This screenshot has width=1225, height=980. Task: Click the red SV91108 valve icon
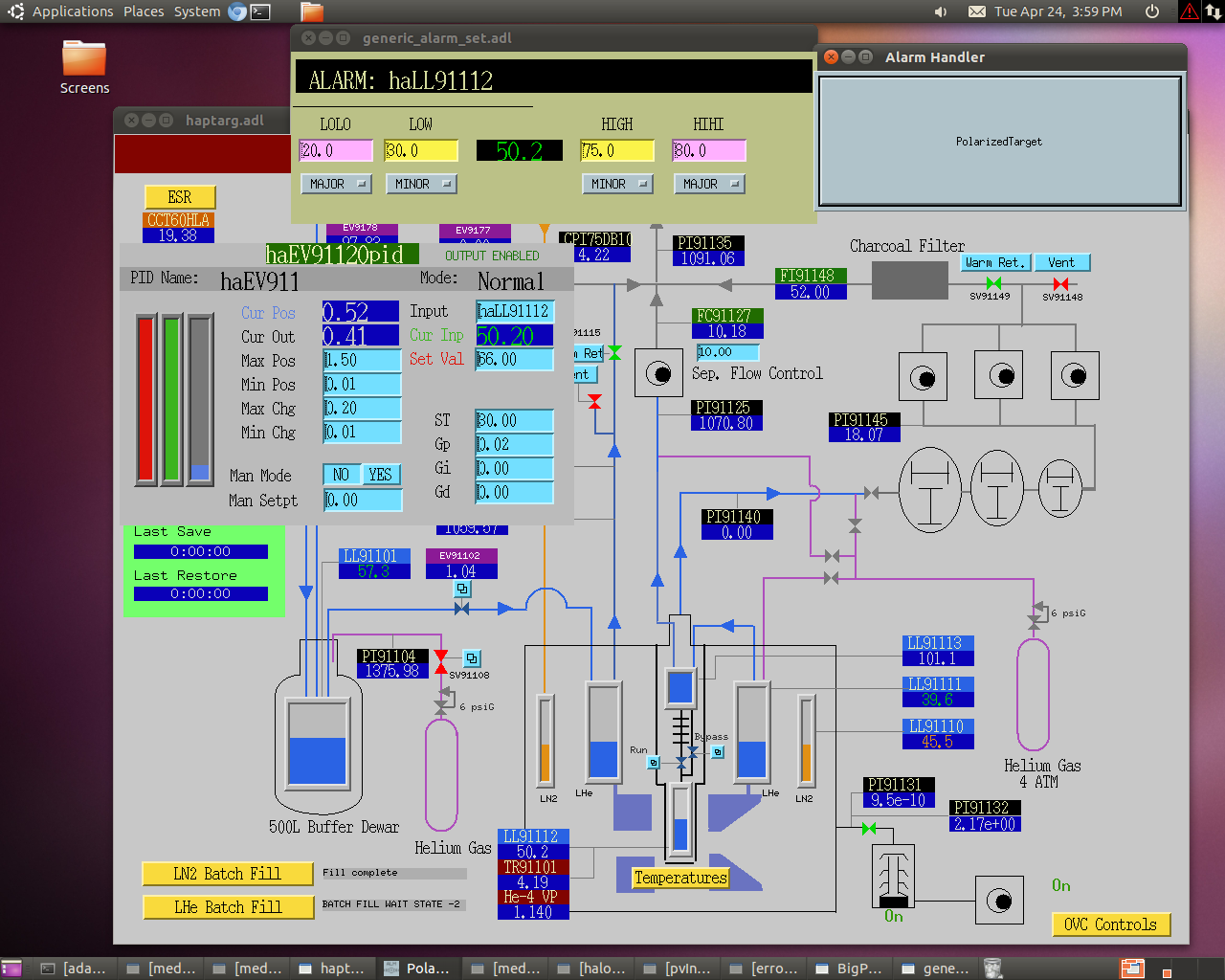[441, 661]
